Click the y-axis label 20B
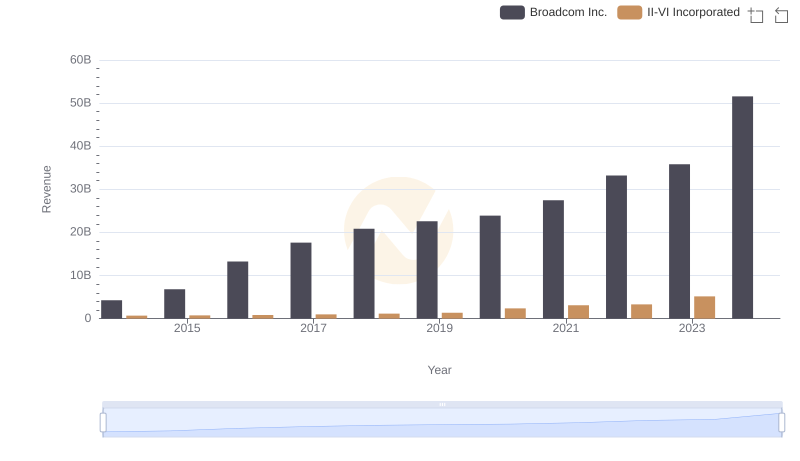 click(x=81, y=232)
